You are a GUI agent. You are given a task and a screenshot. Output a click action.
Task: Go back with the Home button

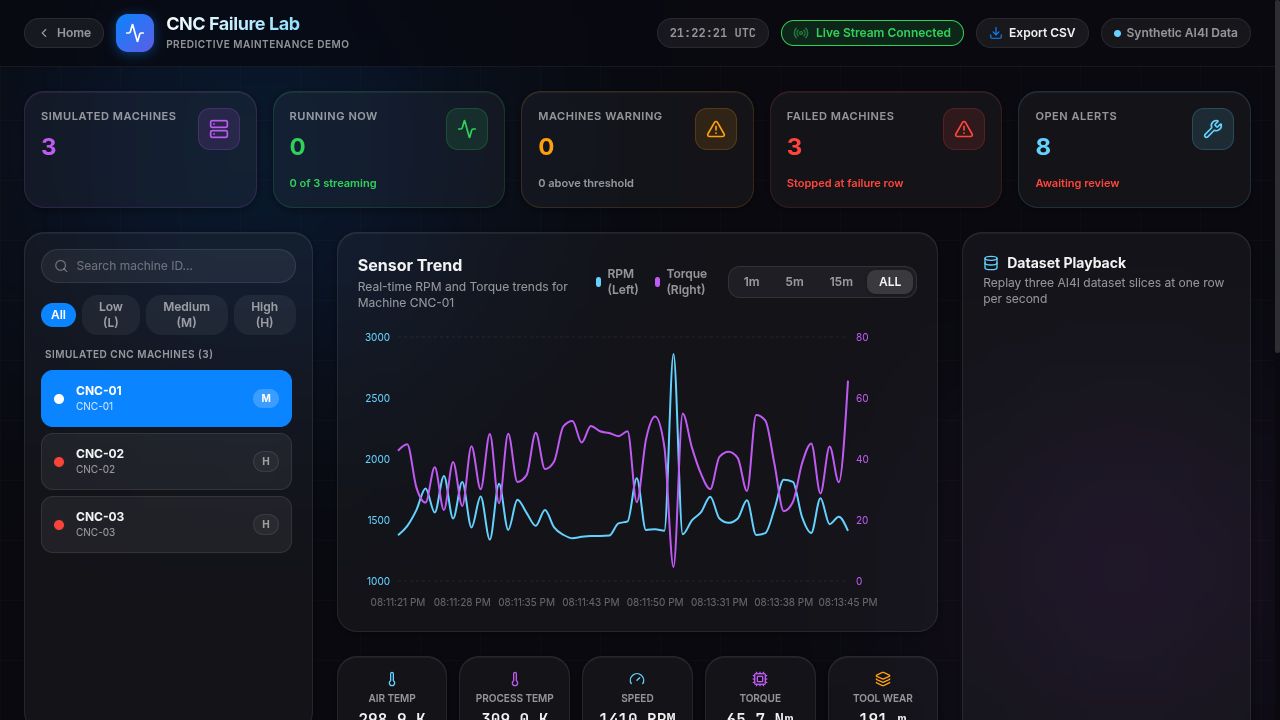tap(64, 33)
